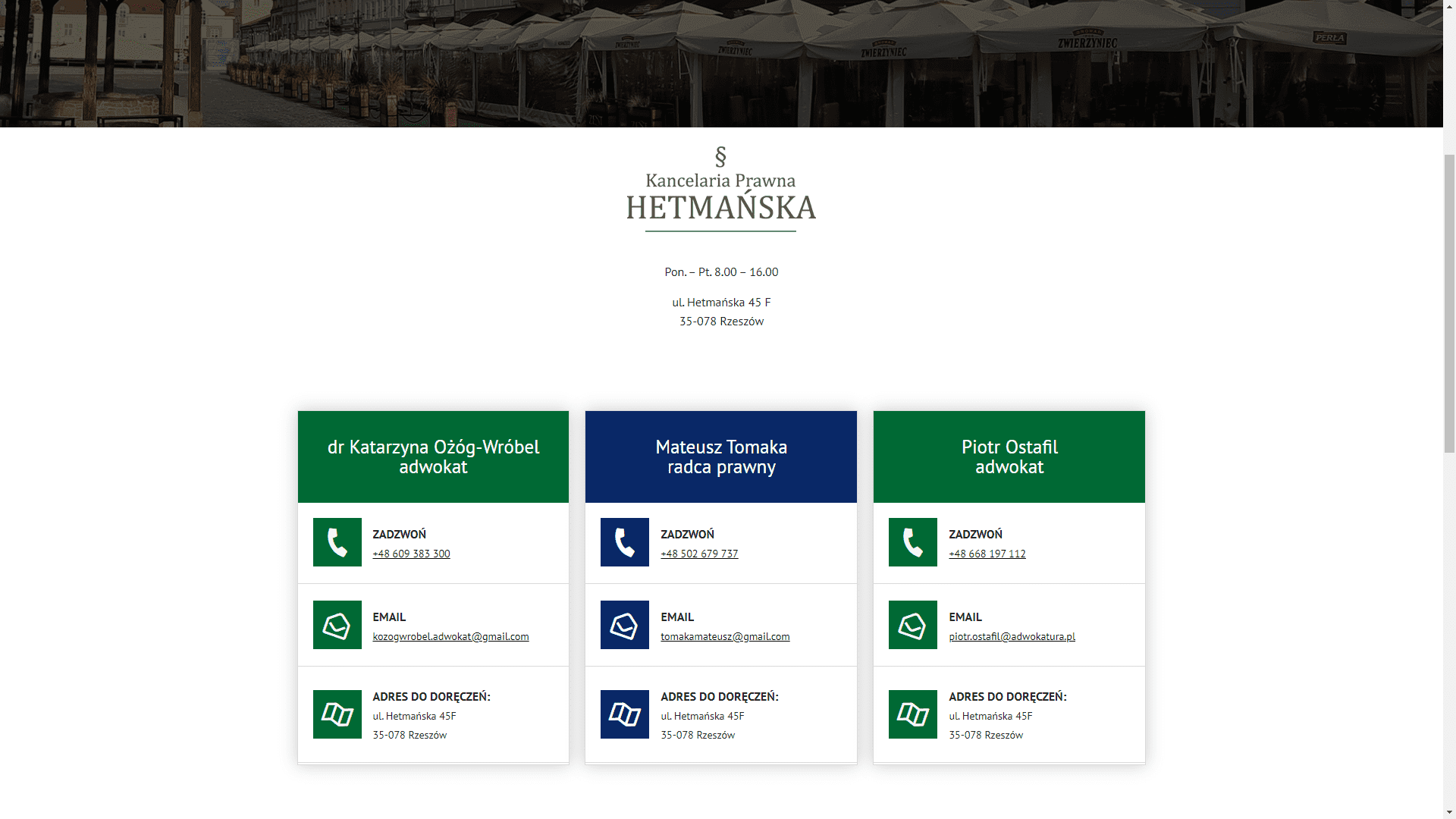The width and height of the screenshot is (1456, 819).
Task: Call phone number +48 502 679 737
Action: [x=698, y=554]
